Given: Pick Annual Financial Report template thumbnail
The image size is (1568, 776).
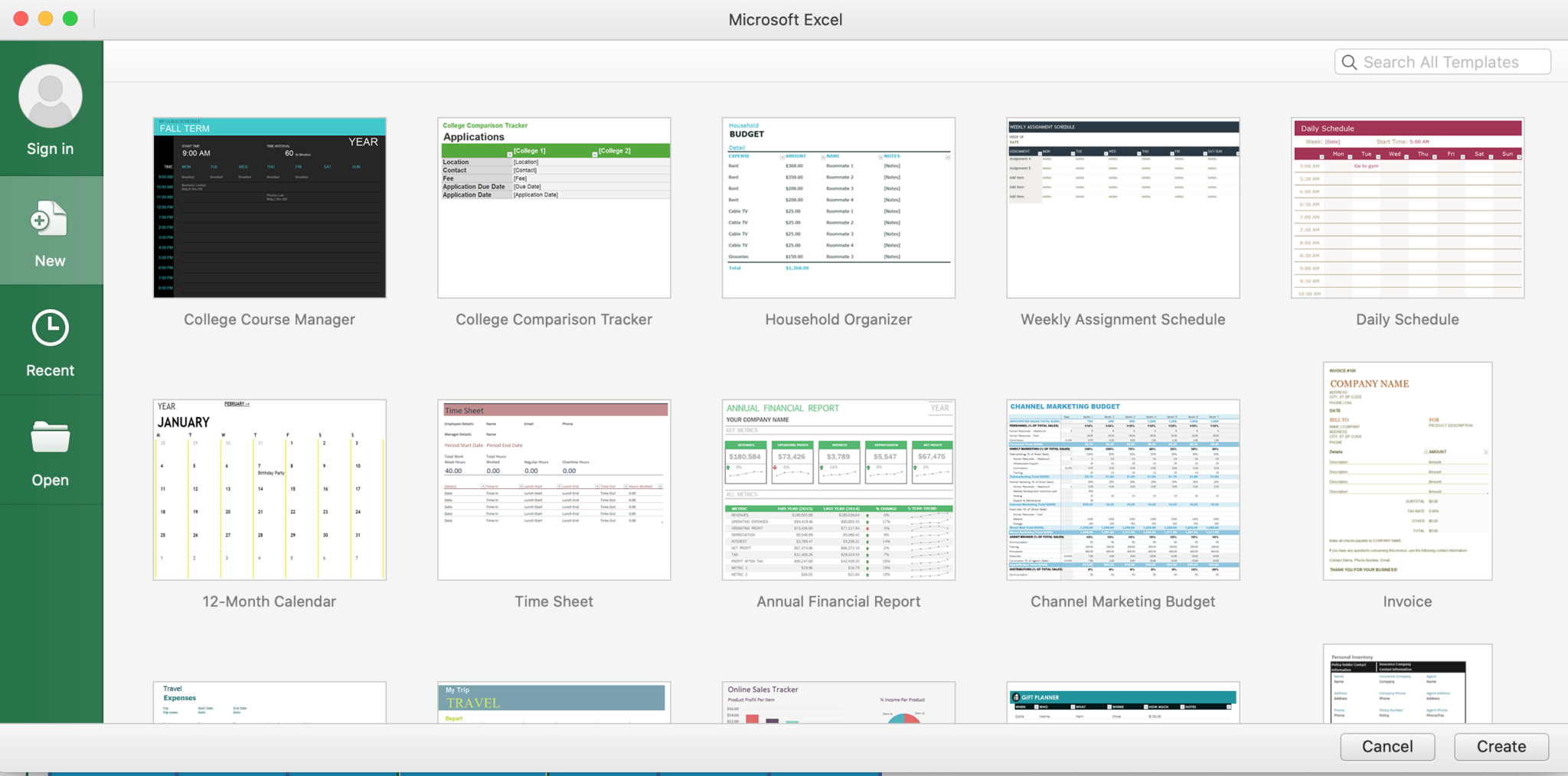Looking at the screenshot, I should pos(838,490).
